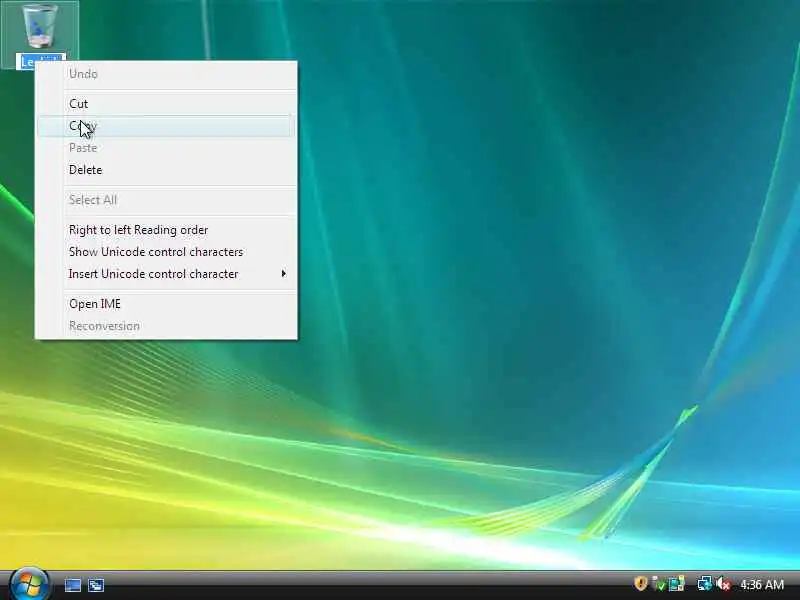Click the 4:36 AM taskbar clock
Image resolution: width=800 pixels, height=600 pixels.
click(762, 584)
